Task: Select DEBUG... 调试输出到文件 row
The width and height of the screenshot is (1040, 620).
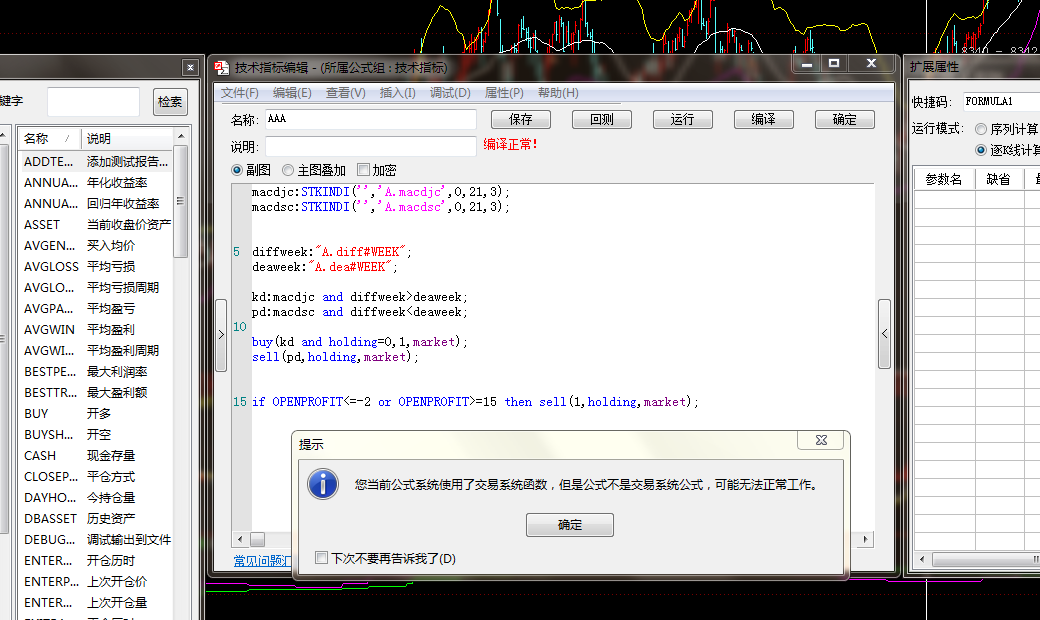Action: click(96, 540)
